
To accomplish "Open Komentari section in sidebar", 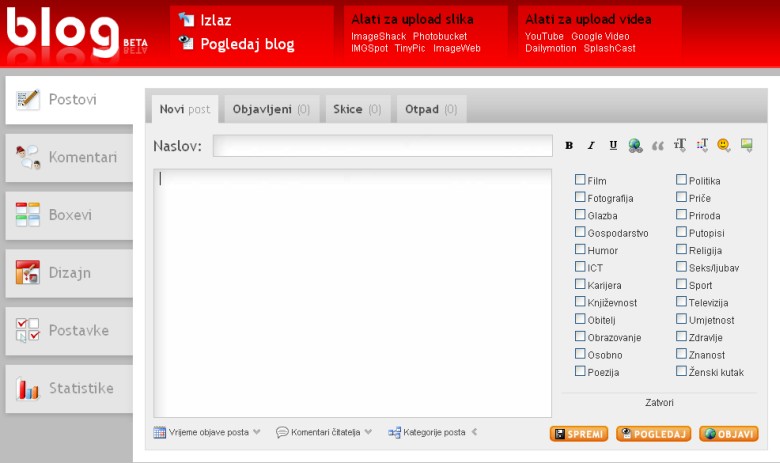I will coord(69,157).
